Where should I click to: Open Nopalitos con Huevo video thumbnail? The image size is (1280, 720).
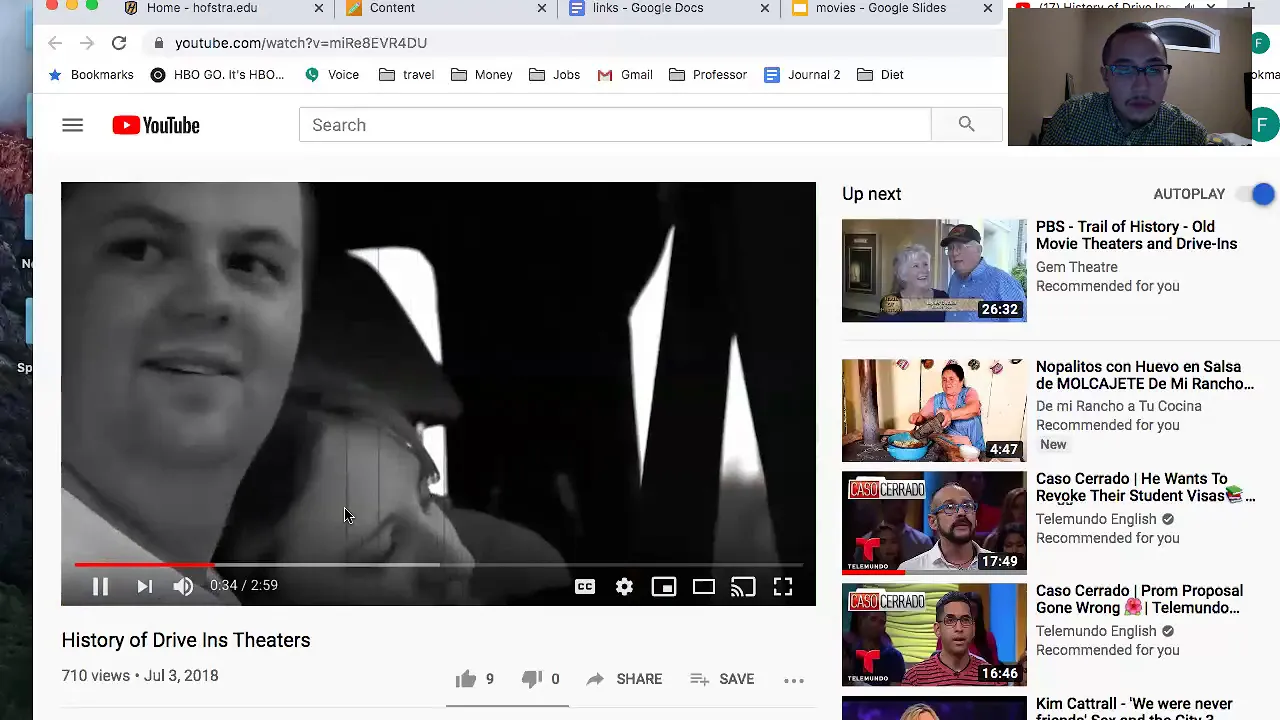pyautogui.click(x=934, y=410)
